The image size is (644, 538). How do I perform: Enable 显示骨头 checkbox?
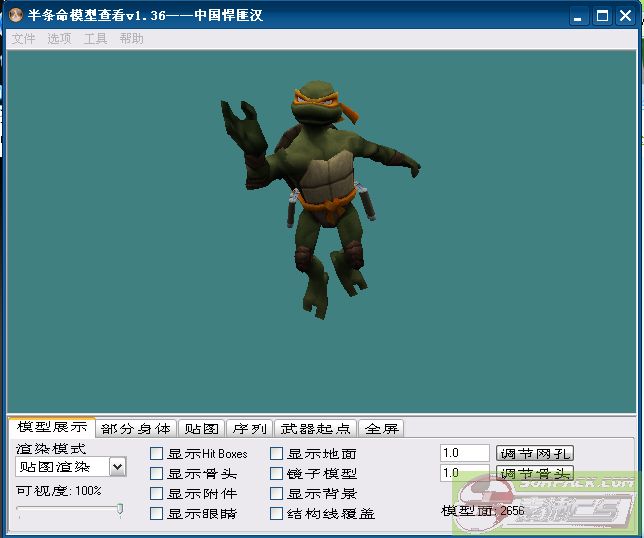tap(156, 474)
